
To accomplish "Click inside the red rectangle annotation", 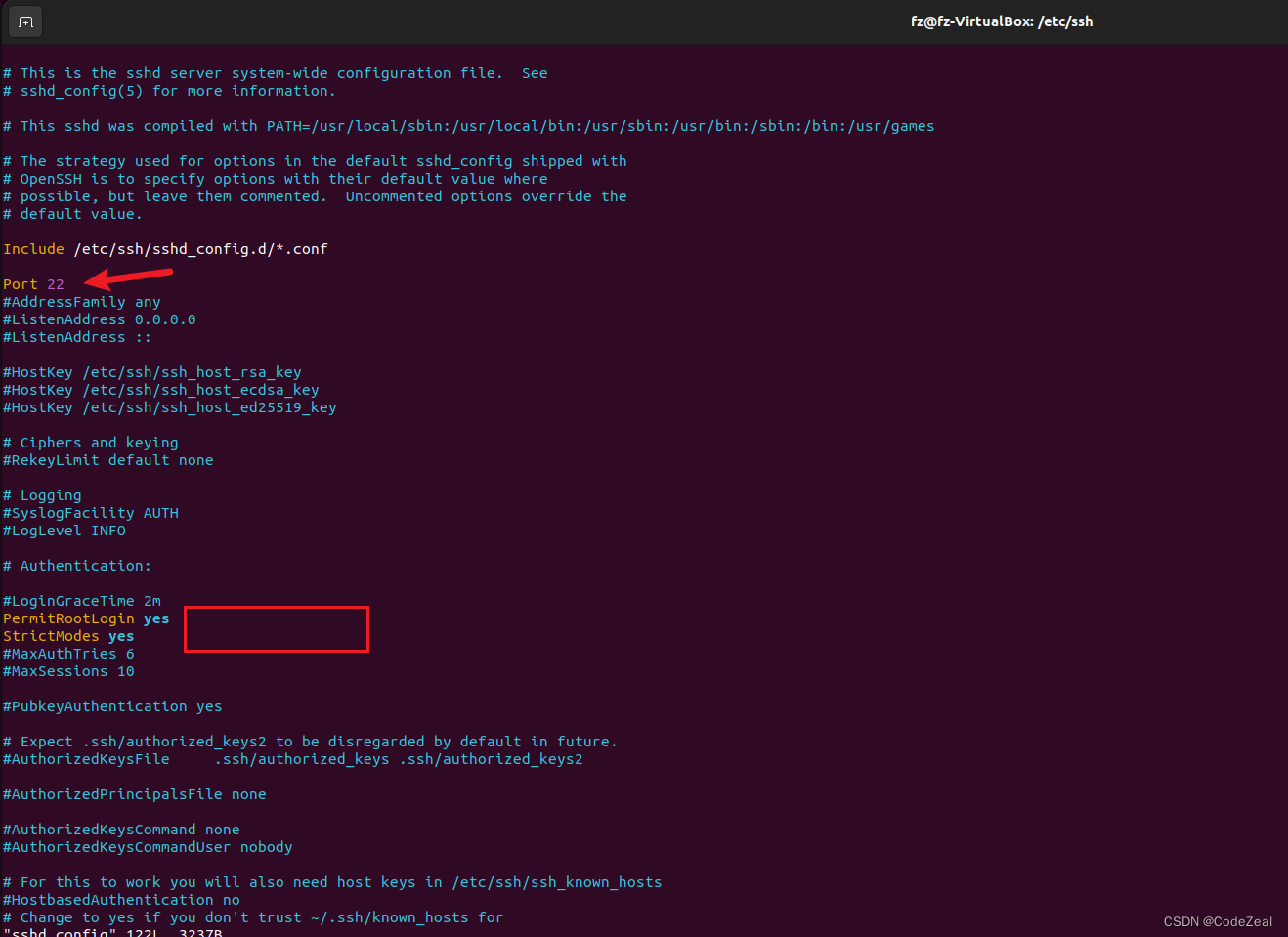I will click(276, 628).
